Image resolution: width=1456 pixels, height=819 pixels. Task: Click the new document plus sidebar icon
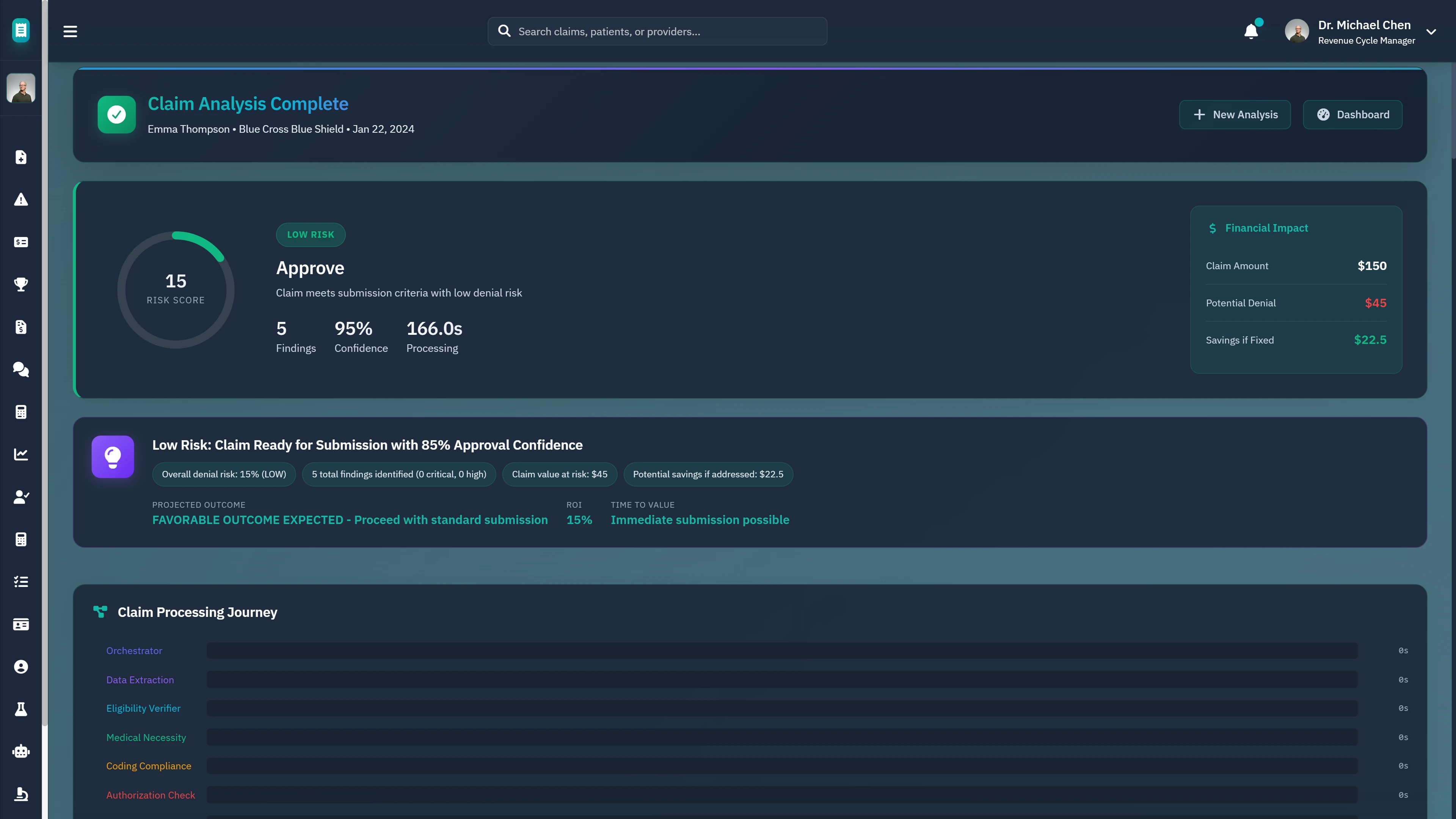[21, 157]
